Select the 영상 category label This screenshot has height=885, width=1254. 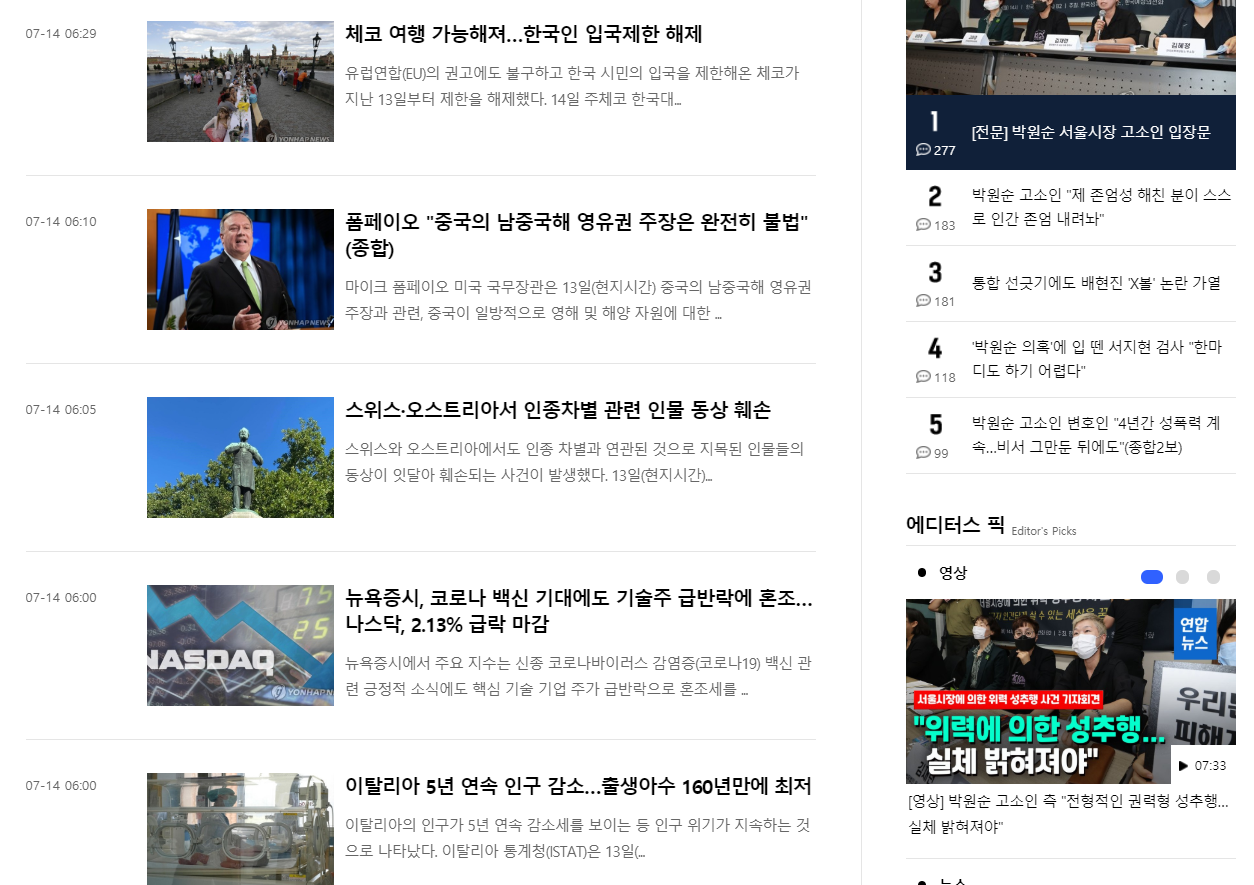point(953,573)
